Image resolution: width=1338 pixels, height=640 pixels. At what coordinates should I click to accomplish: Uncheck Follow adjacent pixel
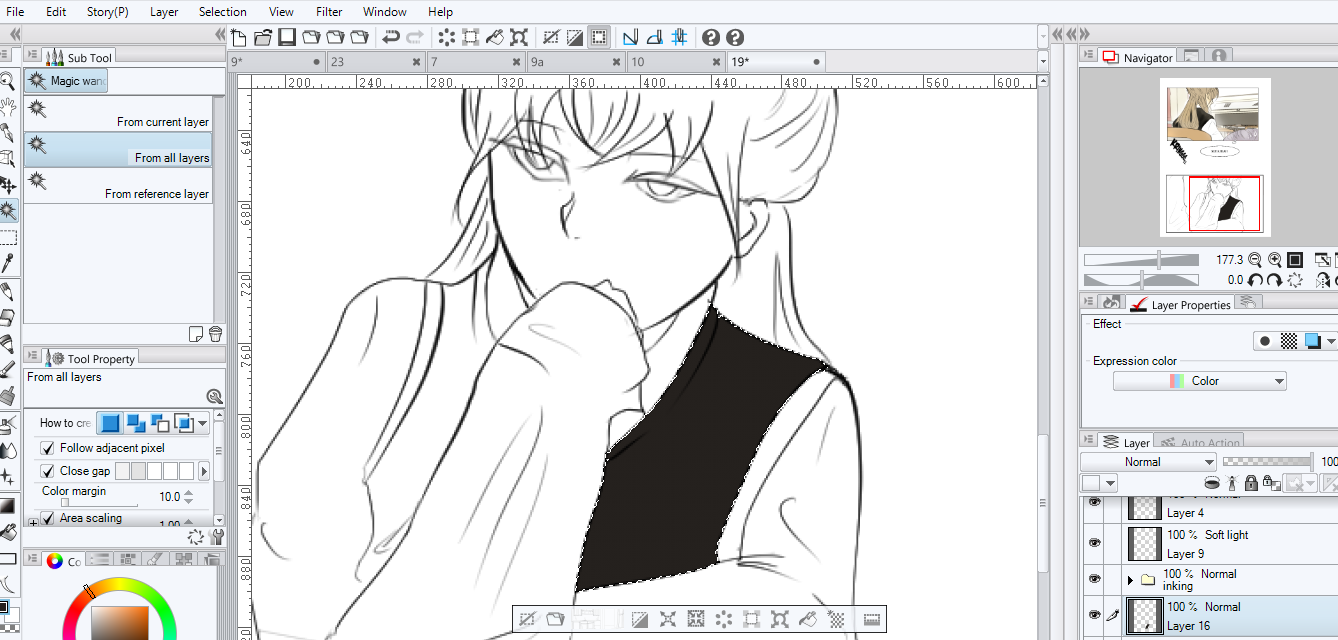pos(46,447)
